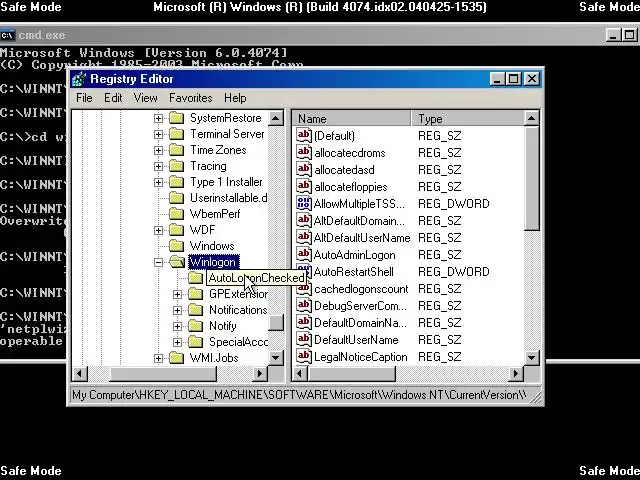Click tree pane scroll up arrow
Image resolution: width=640 pixels, height=480 pixels.
click(276, 118)
